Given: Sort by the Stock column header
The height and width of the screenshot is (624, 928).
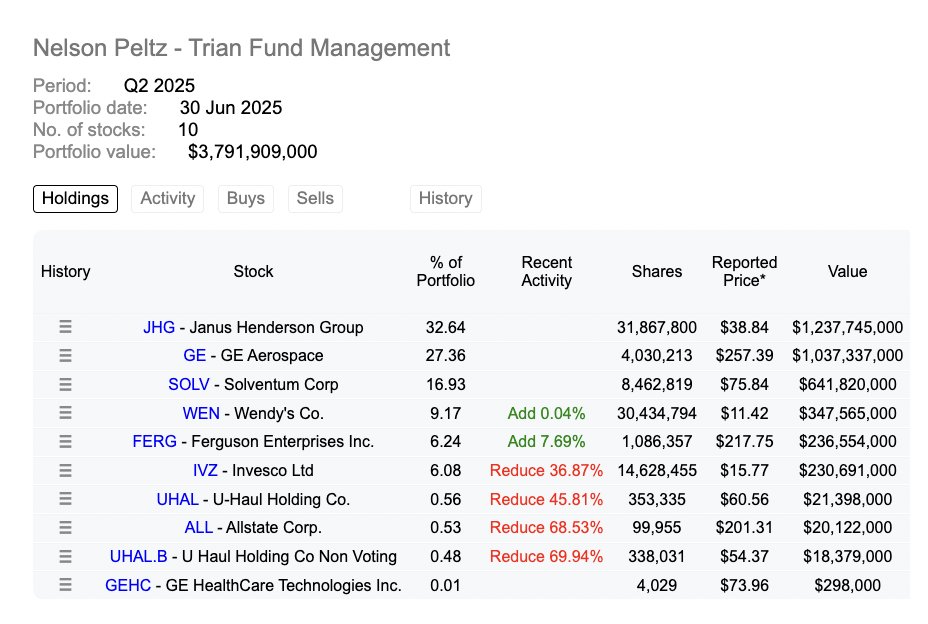Looking at the screenshot, I should 253,271.
